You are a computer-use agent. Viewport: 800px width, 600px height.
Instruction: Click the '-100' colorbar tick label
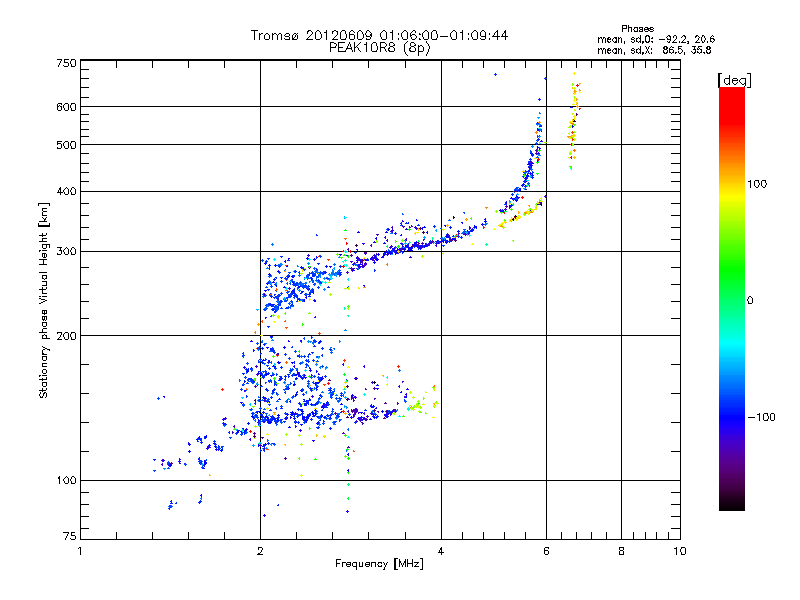(x=761, y=417)
